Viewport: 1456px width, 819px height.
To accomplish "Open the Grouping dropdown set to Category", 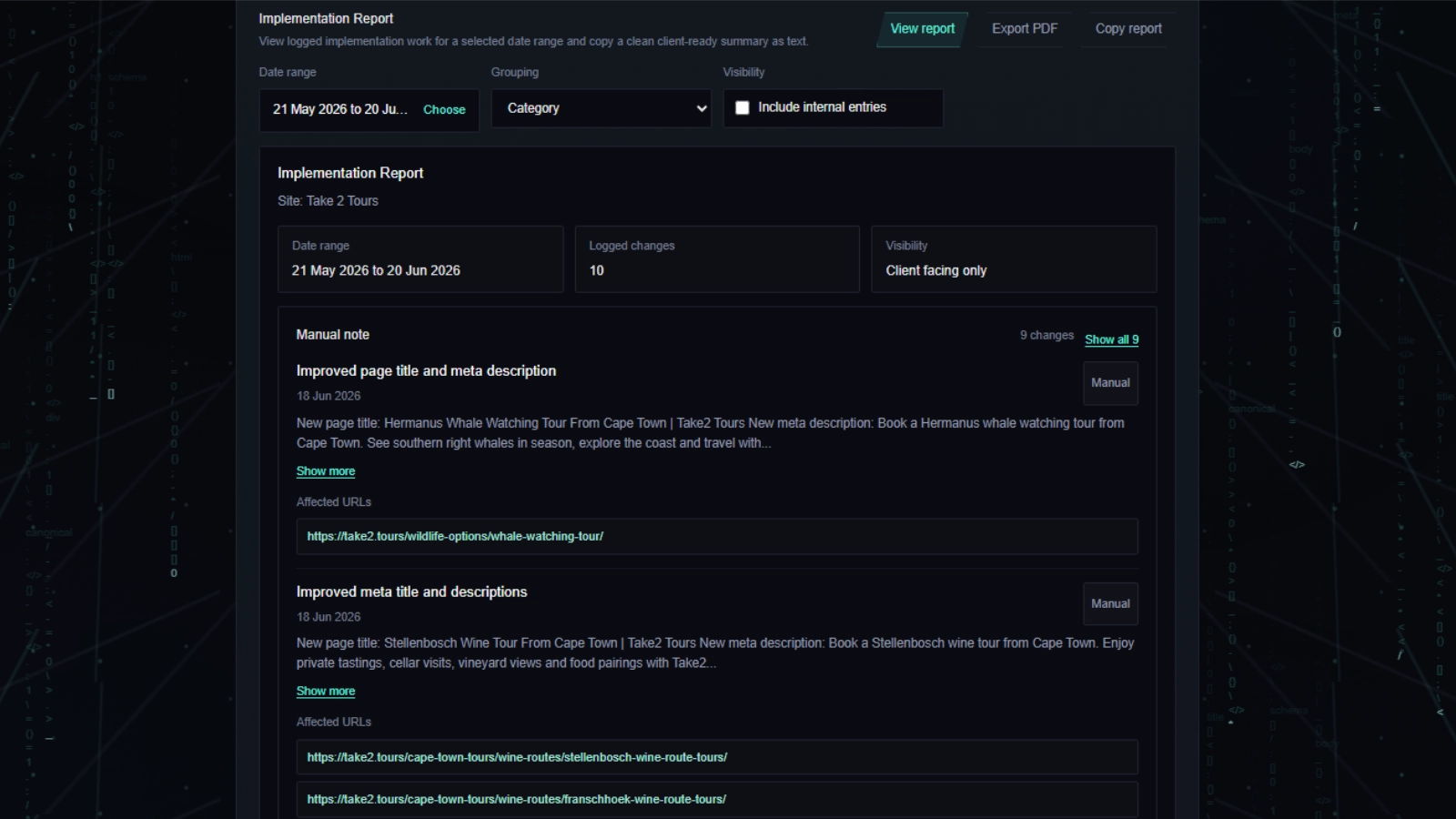I will coord(601,108).
